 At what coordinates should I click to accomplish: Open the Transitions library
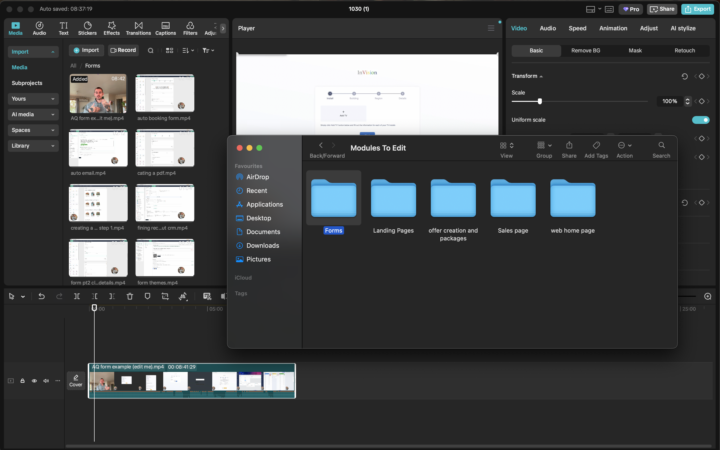pos(138,27)
